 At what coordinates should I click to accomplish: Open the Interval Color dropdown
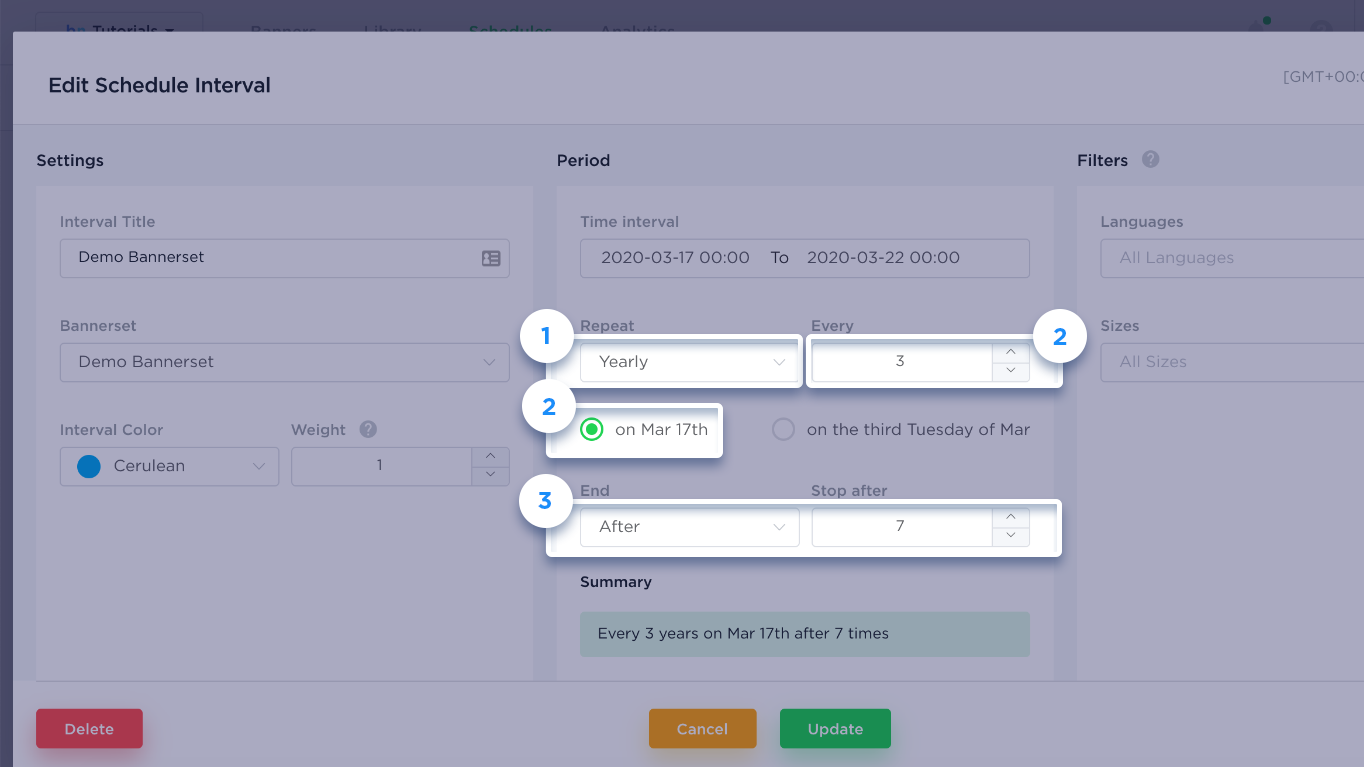(169, 466)
